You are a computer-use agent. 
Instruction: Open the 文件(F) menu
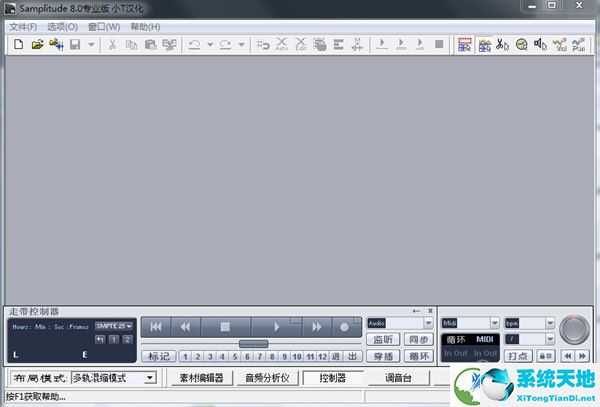tap(23, 27)
